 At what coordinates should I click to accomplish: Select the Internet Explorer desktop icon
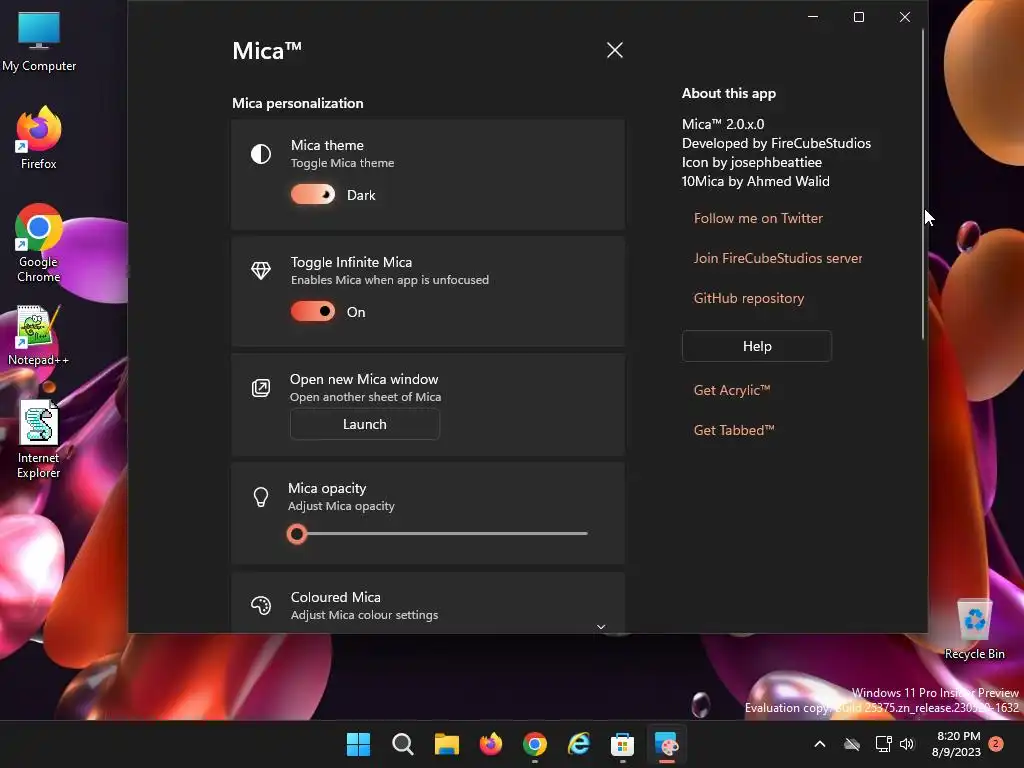pos(39,439)
